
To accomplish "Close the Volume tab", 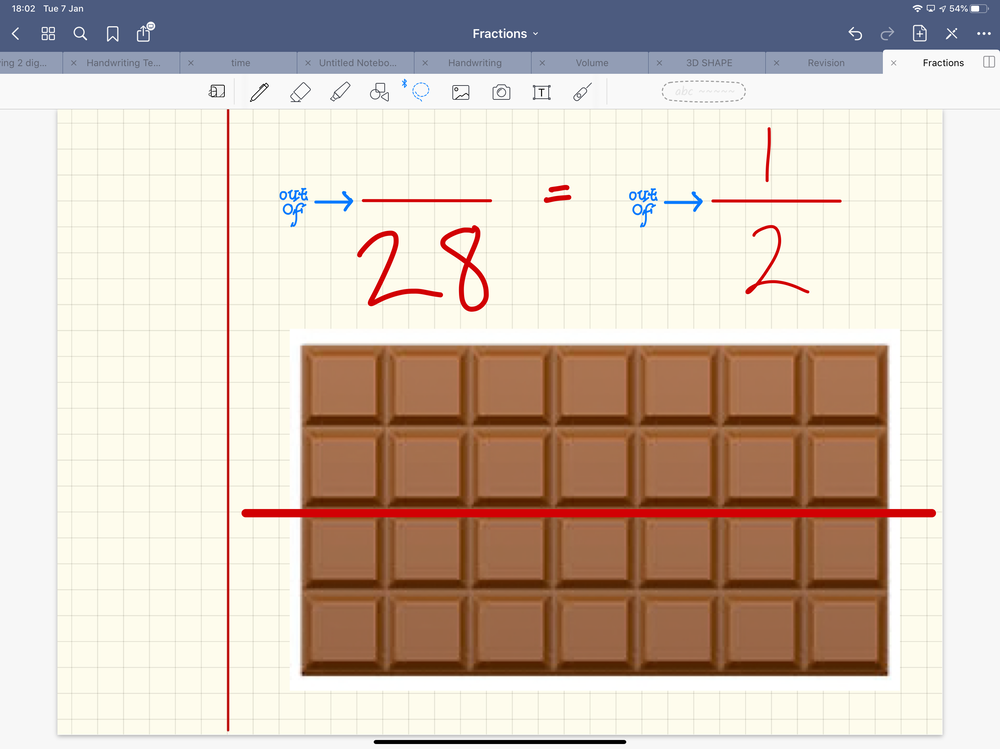I will [x=542, y=63].
